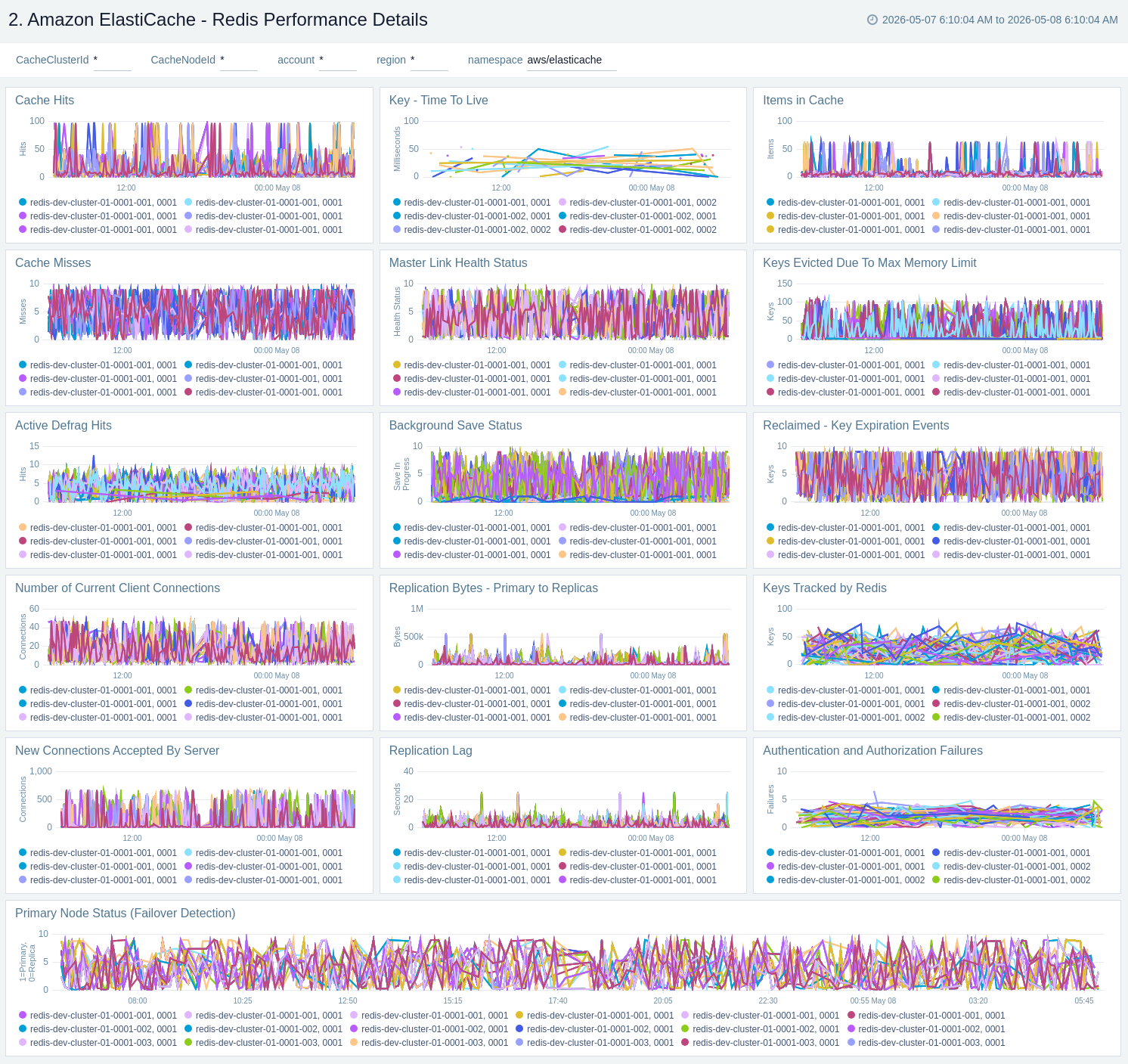Viewport: 1128px width, 1064px height.
Task: Click the Misses axis label in Cache Misses
Action: coord(23,312)
